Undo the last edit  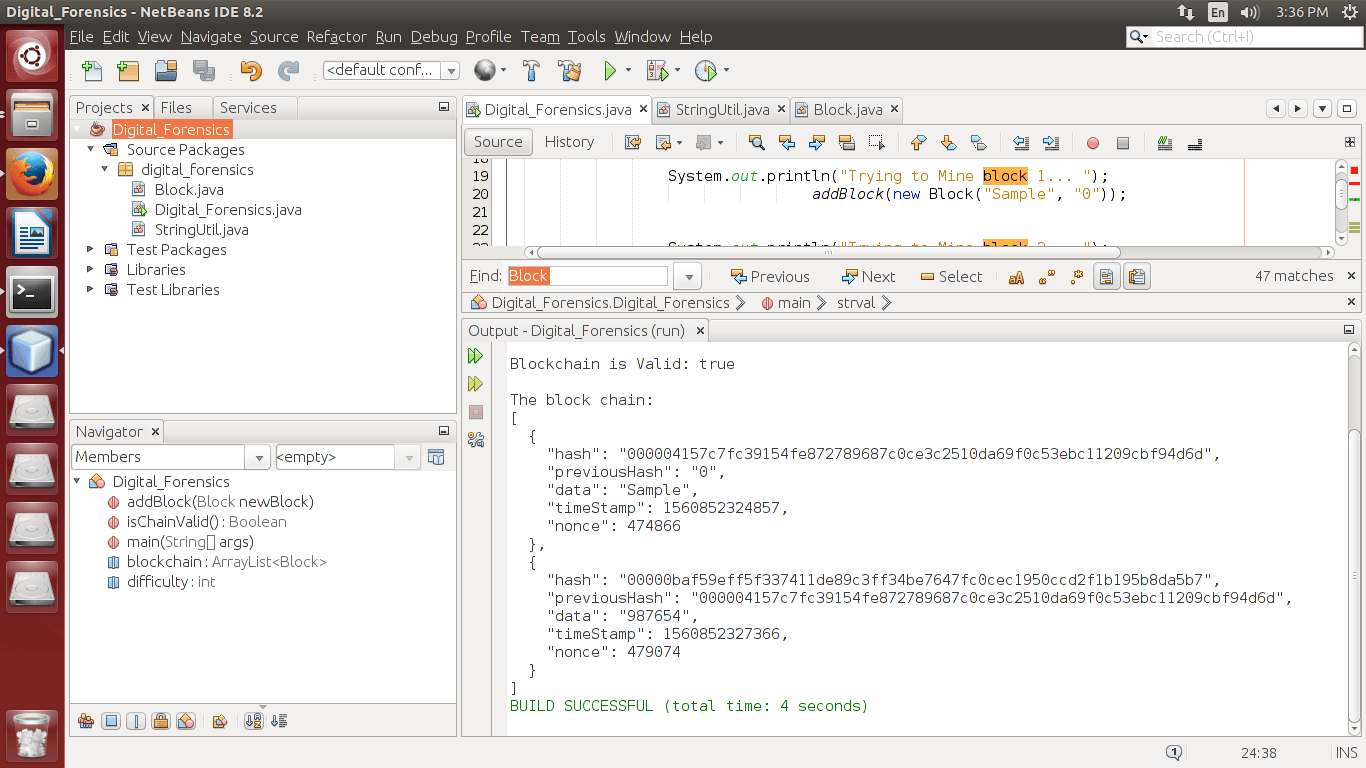tap(251, 71)
